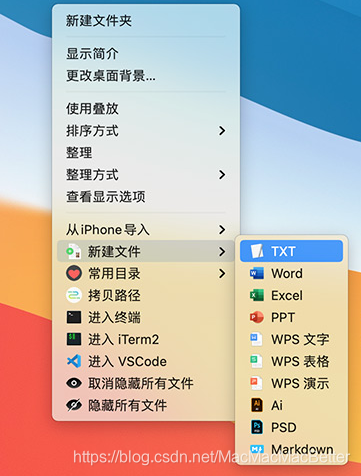Viewport: 361px width, 476px height.
Task: Open 查看显示选项 menu entry
Action: point(106,197)
